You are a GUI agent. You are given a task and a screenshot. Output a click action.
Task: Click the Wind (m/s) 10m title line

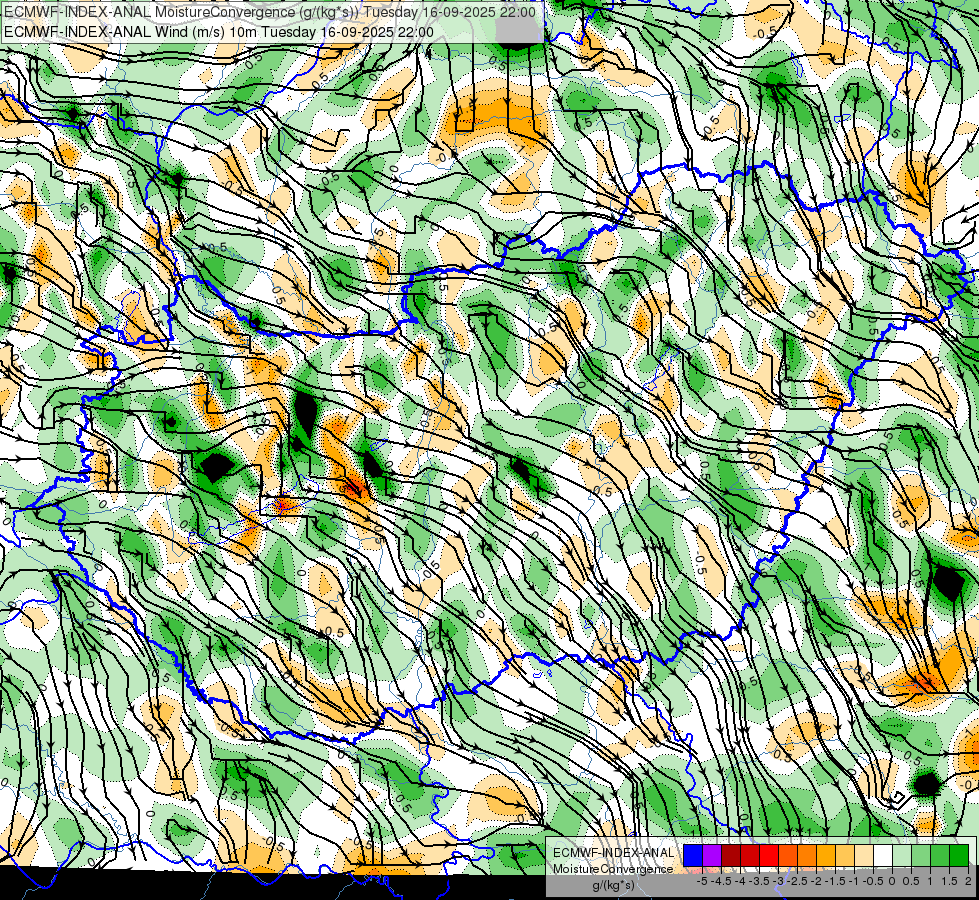pyautogui.click(x=219, y=32)
